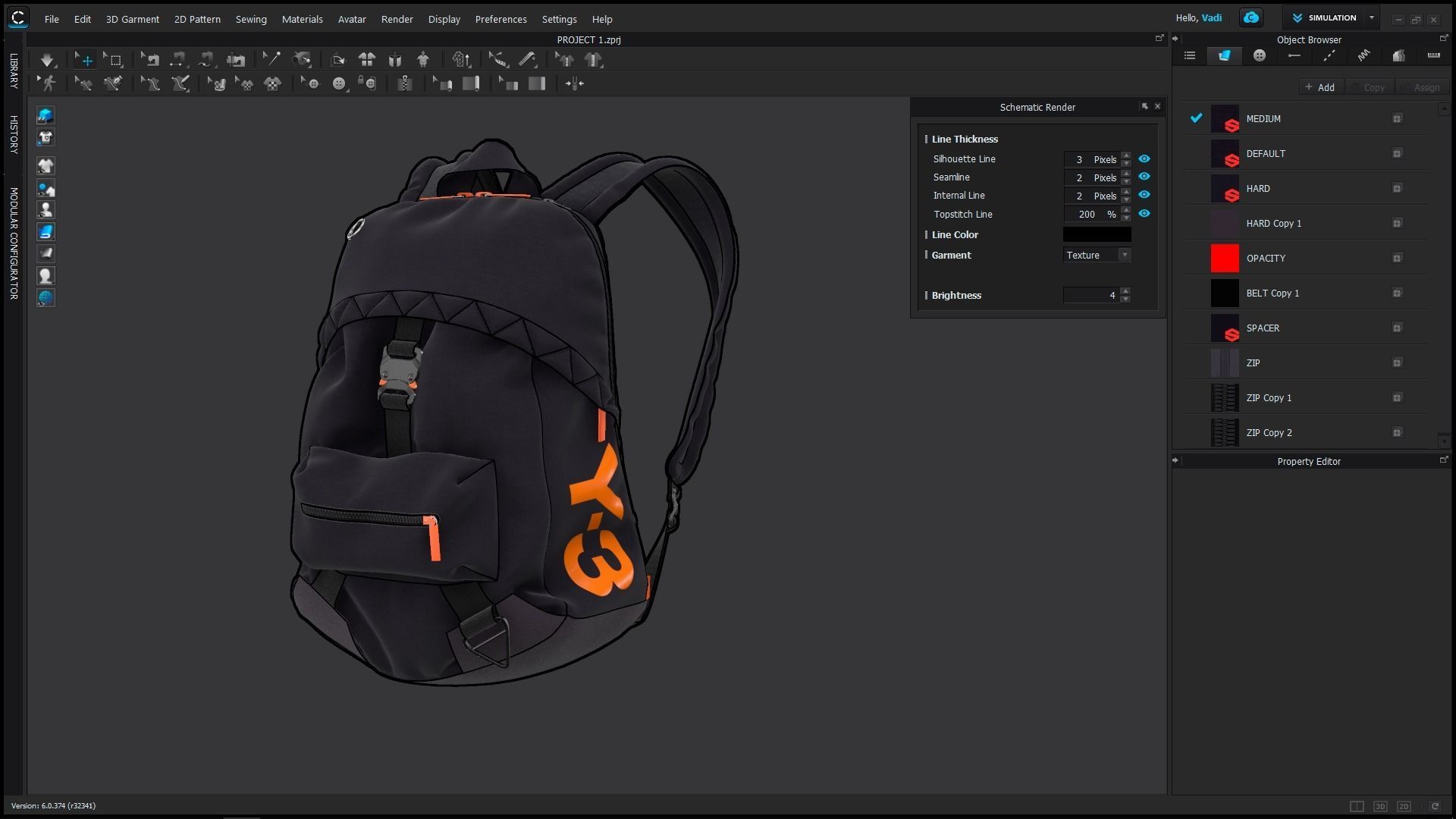The width and height of the screenshot is (1456, 819).
Task: Open the Button tab in Object Browser
Action: tap(1259, 55)
